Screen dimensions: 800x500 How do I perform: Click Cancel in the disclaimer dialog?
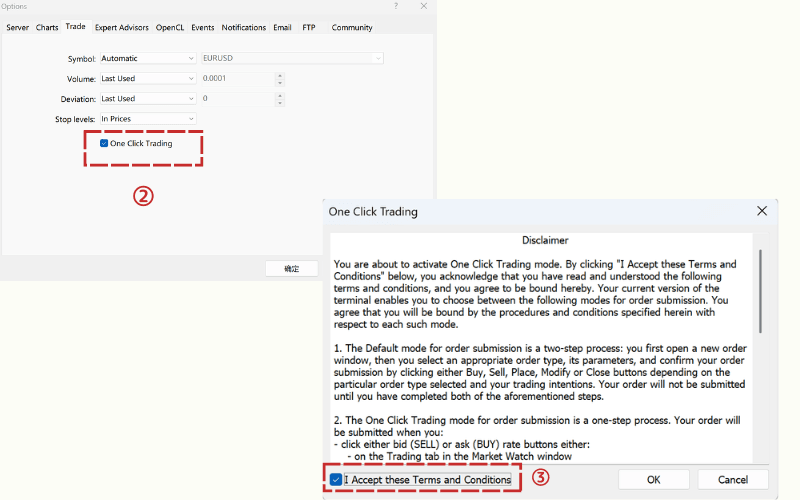(x=733, y=480)
